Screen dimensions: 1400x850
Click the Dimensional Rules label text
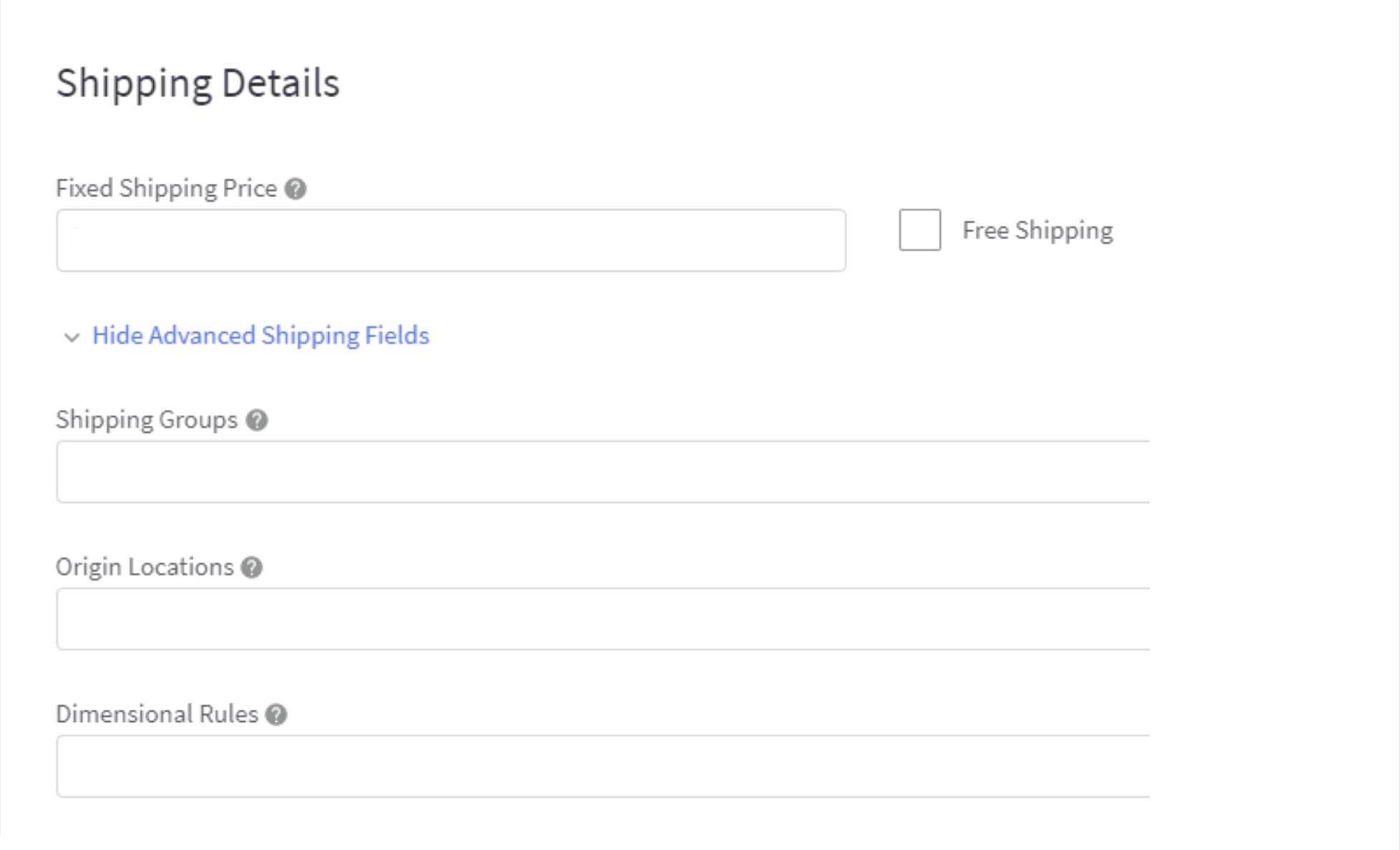pyautogui.click(x=157, y=714)
